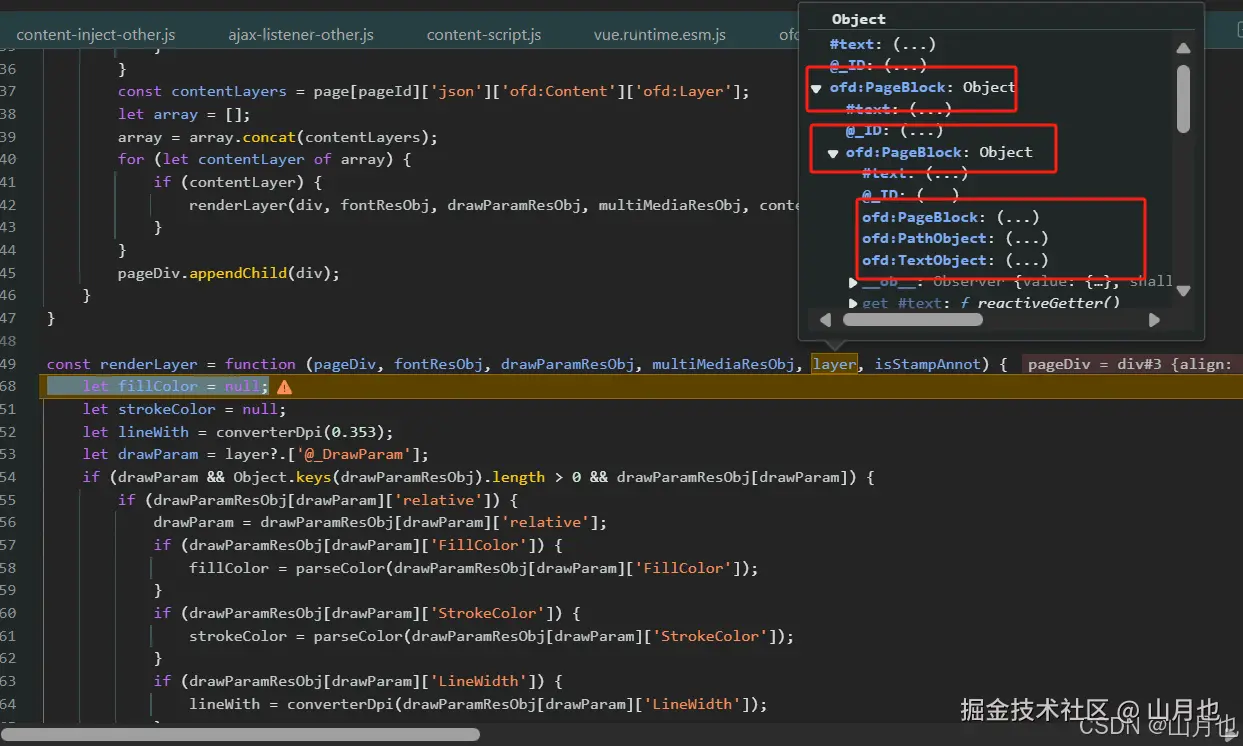This screenshot has height=746, width=1243.
Task: Expand the get #text reactiveGetter entry
Action: (853, 303)
